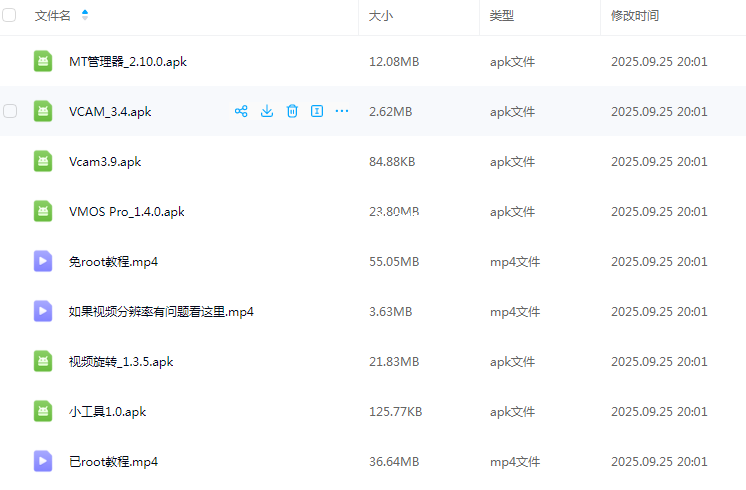Click the apk icon next to VCAM_3.4.apk
The height and width of the screenshot is (490, 746).
[x=43, y=111]
